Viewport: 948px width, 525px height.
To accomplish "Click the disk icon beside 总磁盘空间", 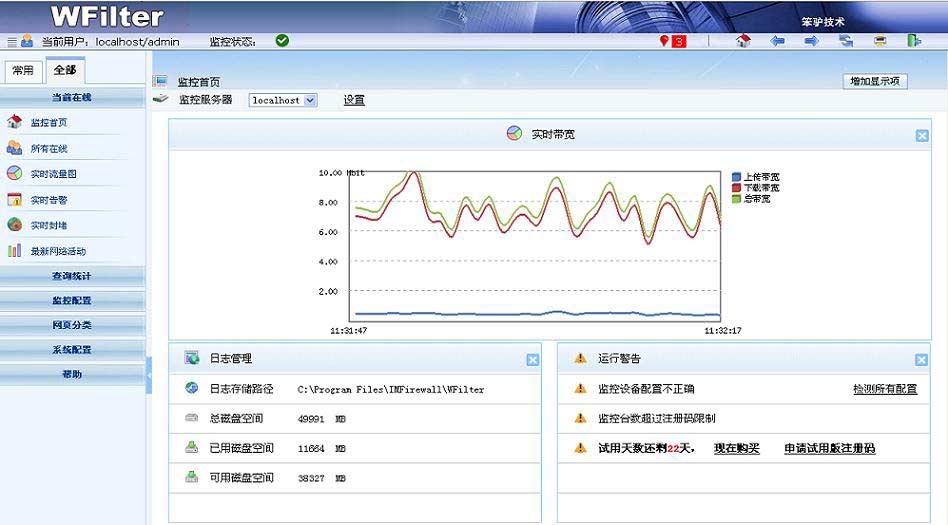I will [192, 417].
